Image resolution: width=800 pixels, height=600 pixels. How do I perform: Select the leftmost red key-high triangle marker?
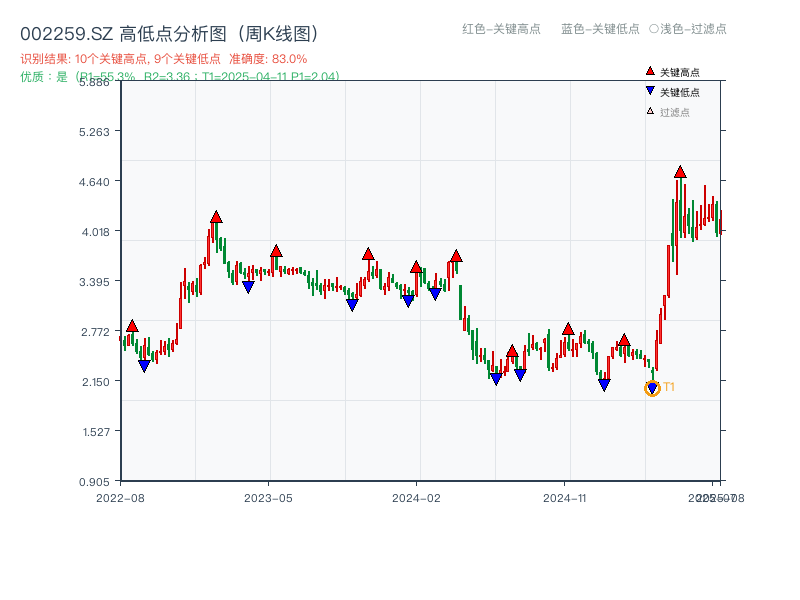tap(132, 326)
